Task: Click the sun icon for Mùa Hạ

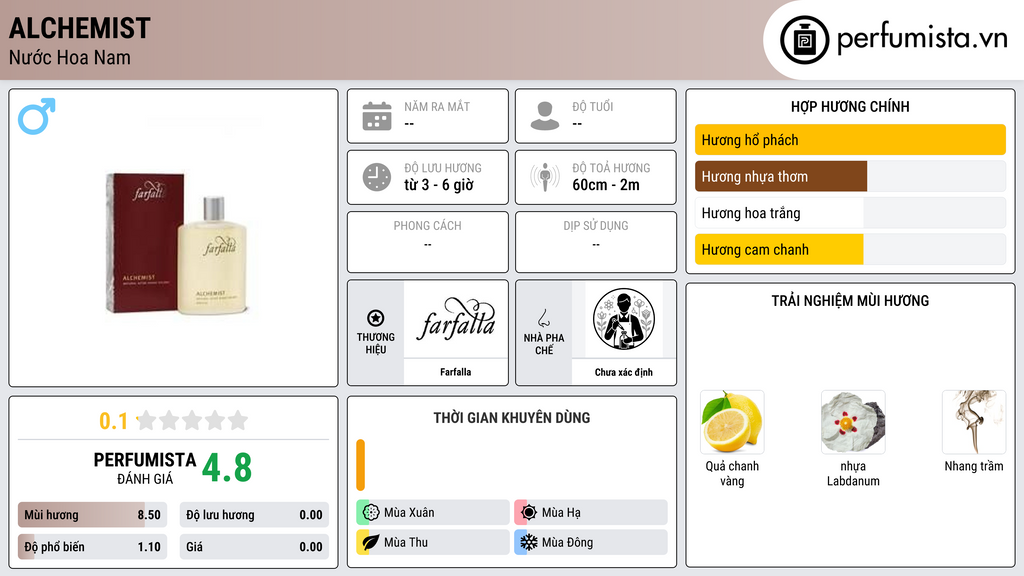Action: coord(529,513)
